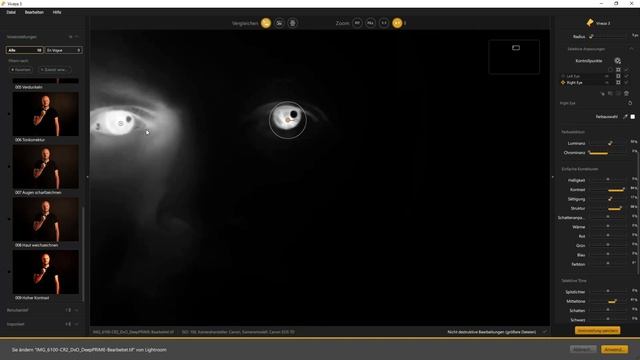Expand the Benutzerdefiniert presets section
Screen dimensions: 640x360
coord(76,310)
